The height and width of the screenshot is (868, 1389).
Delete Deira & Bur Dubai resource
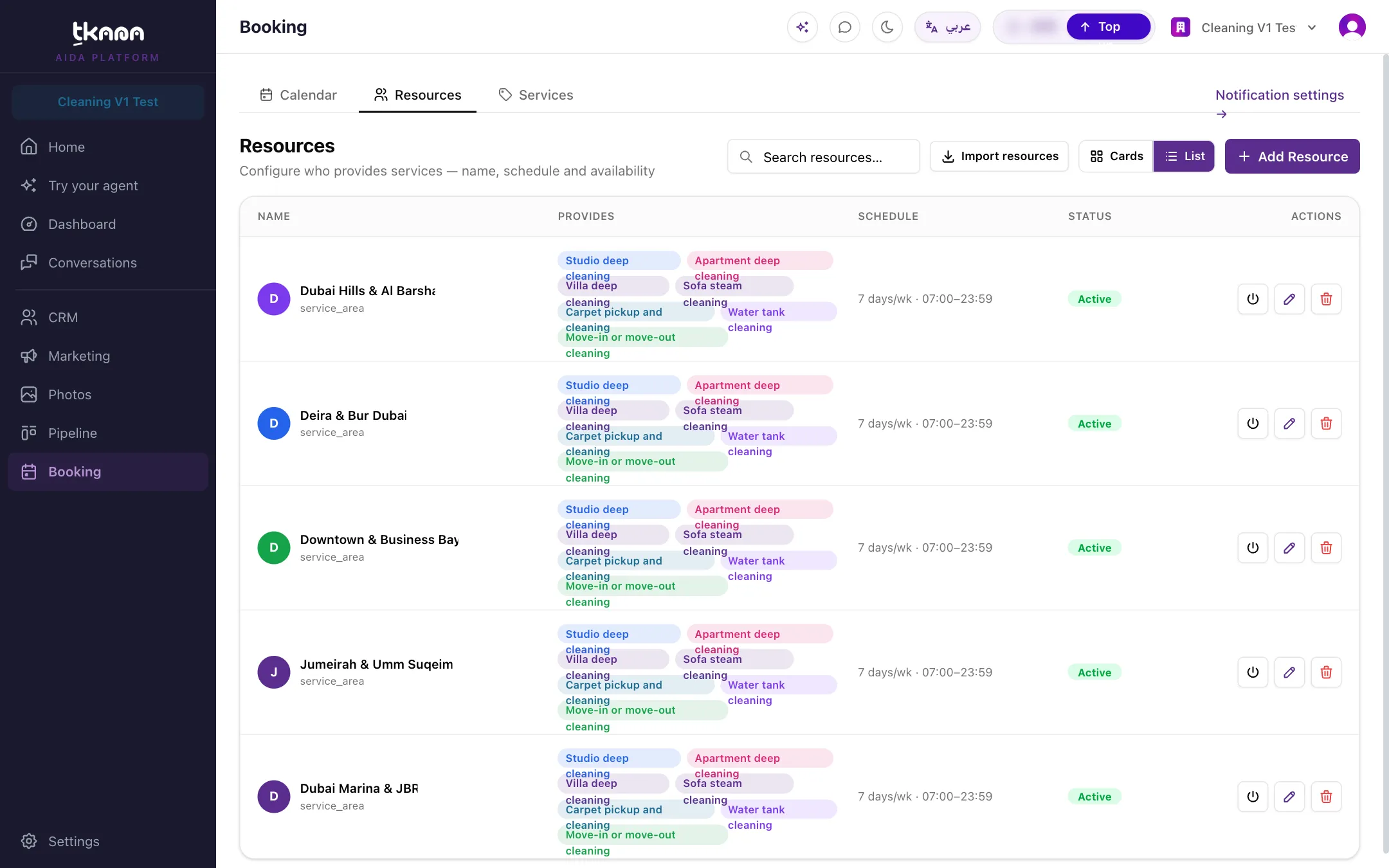pyautogui.click(x=1325, y=424)
